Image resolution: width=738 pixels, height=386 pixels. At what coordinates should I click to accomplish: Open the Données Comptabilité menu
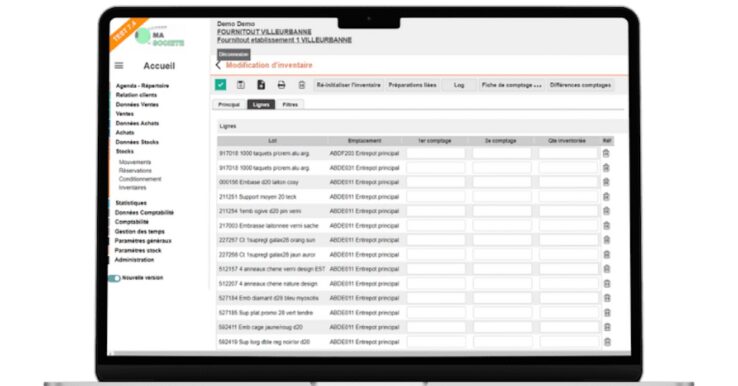[144, 213]
